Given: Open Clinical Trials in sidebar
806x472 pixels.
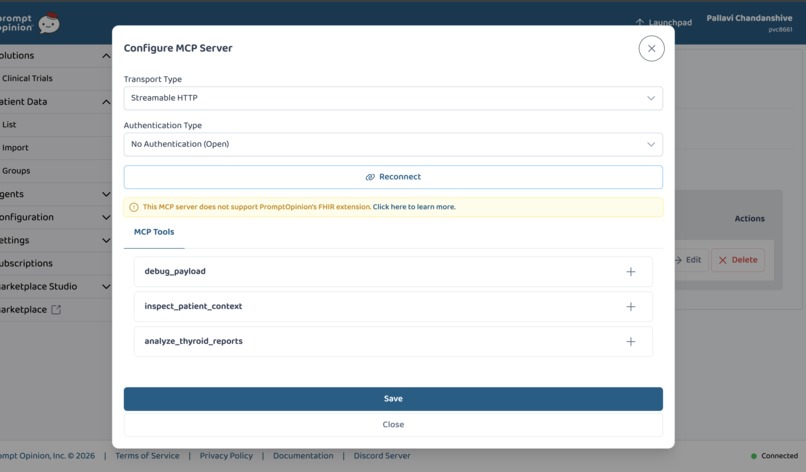Looking at the screenshot, I should point(27,78).
